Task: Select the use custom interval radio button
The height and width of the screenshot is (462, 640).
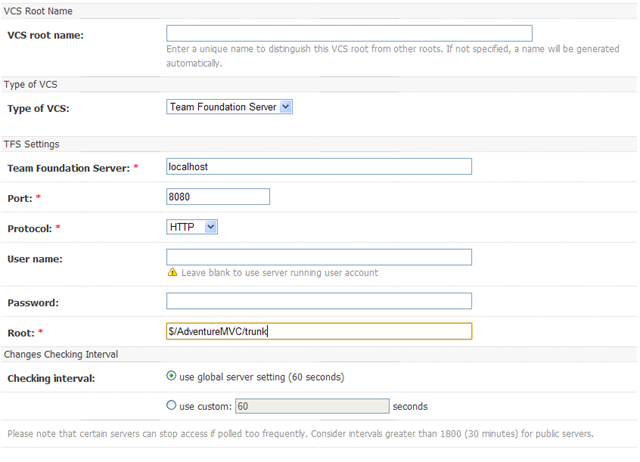Action: click(x=171, y=405)
